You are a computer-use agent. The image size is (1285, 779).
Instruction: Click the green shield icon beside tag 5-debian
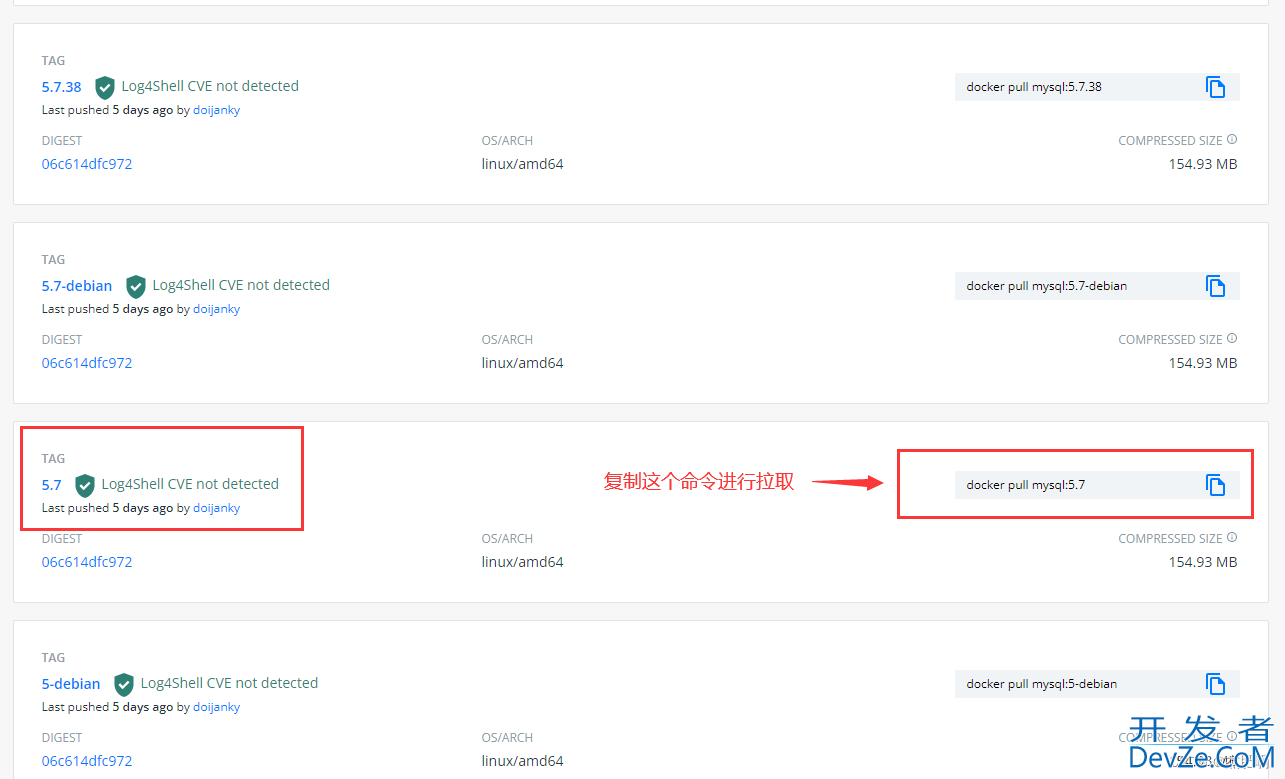(x=124, y=684)
